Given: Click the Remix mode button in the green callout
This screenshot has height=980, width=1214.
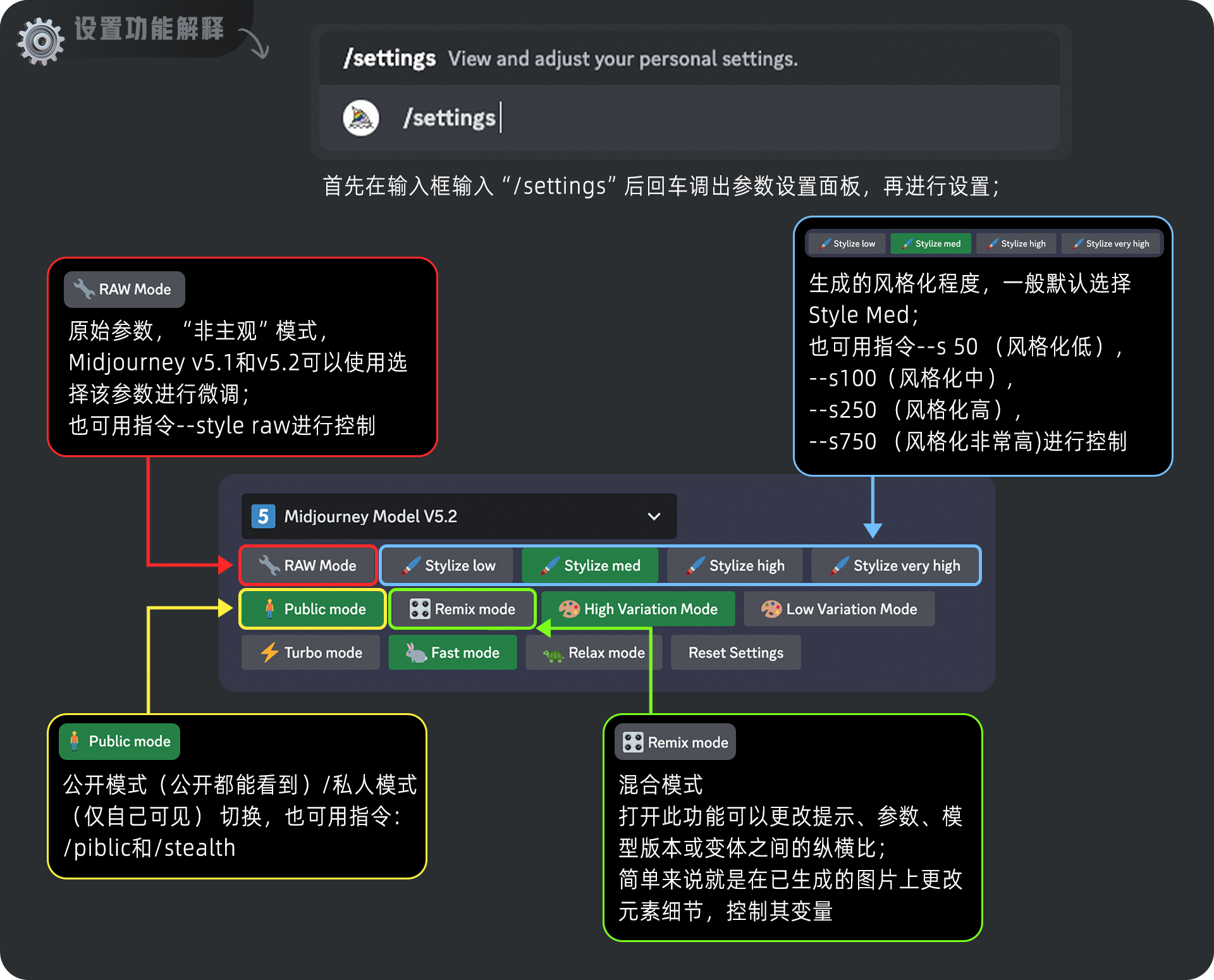Looking at the screenshot, I should (675, 742).
